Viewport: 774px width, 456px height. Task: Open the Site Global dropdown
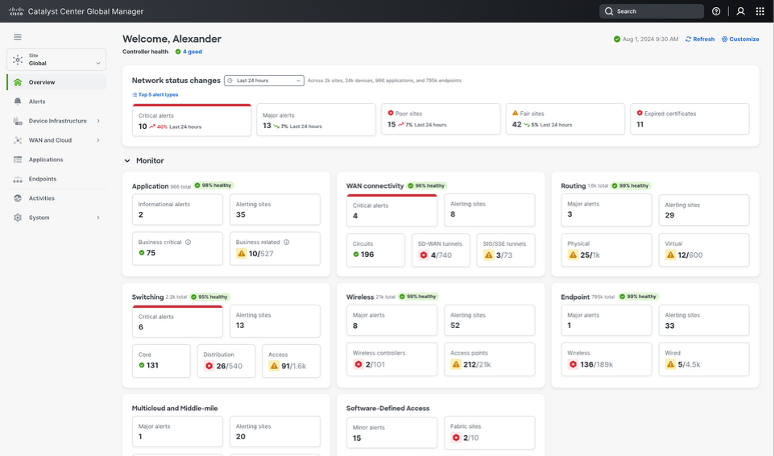pyautogui.click(x=56, y=60)
